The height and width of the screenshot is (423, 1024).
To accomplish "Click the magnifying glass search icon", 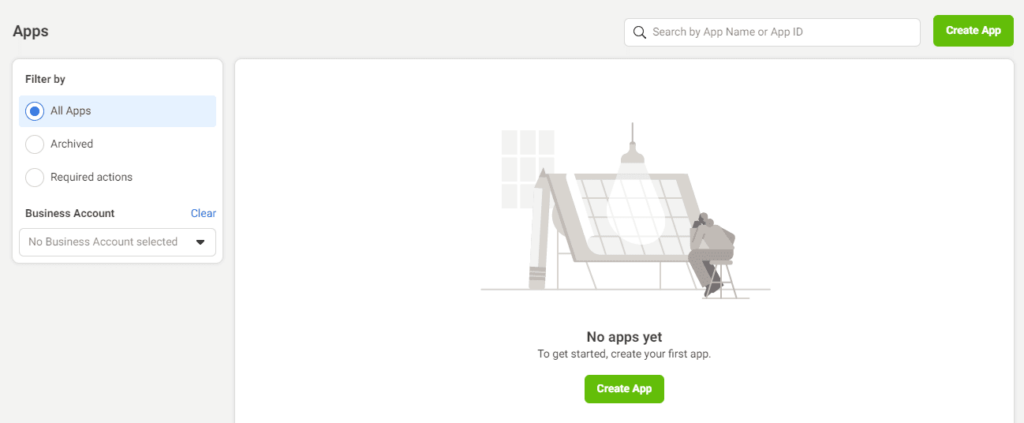I will 640,32.
